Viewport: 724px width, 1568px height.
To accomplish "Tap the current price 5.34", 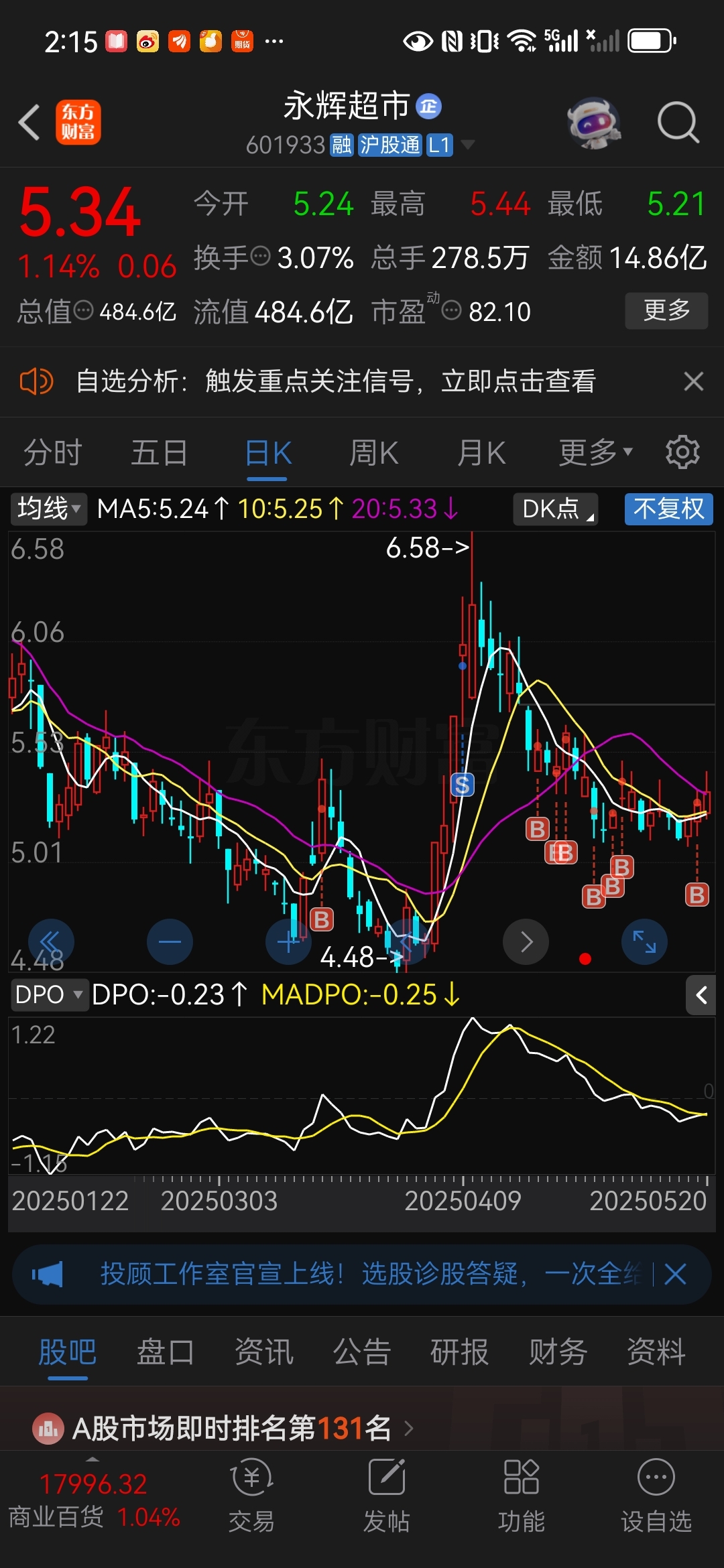I will click(80, 212).
